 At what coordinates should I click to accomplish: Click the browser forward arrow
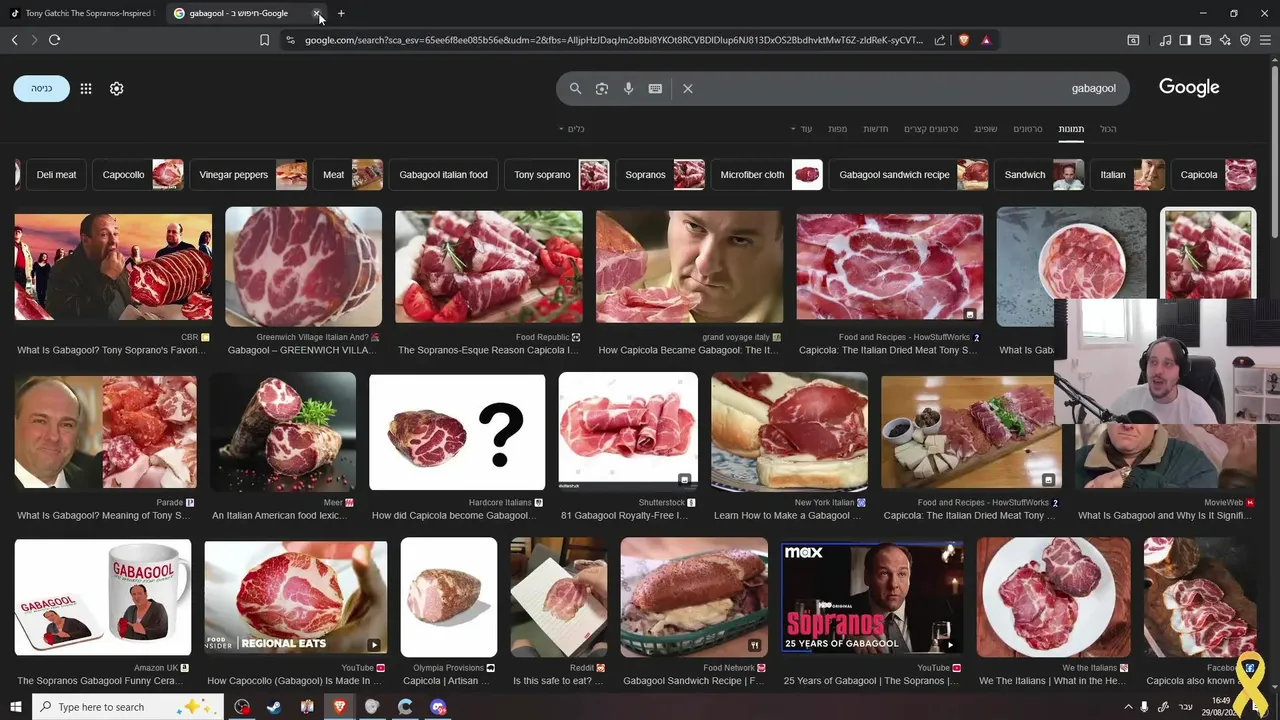coord(34,40)
